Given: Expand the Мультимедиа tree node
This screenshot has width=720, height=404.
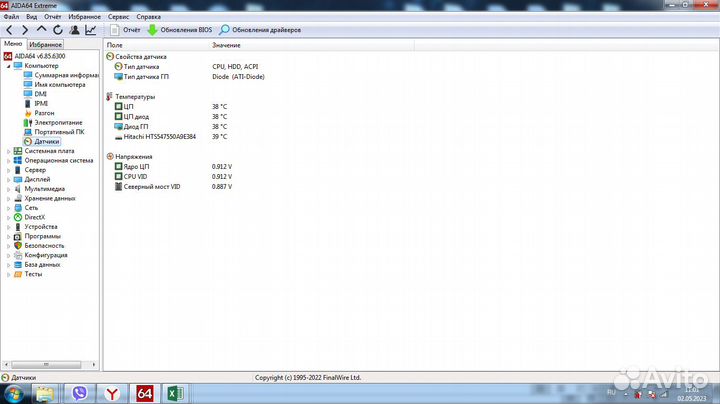Looking at the screenshot, I should pos(8,188).
